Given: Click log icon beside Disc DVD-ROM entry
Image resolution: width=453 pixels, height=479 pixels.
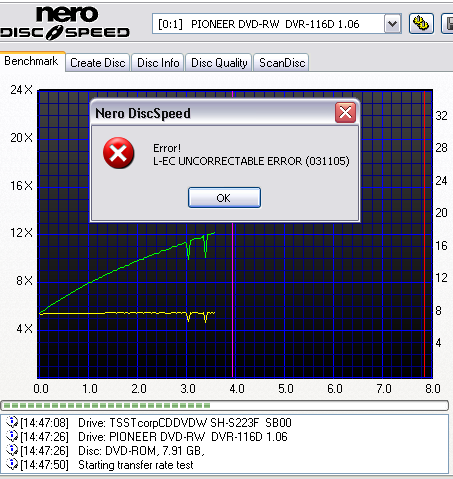Looking at the screenshot, I should click(x=12, y=450).
